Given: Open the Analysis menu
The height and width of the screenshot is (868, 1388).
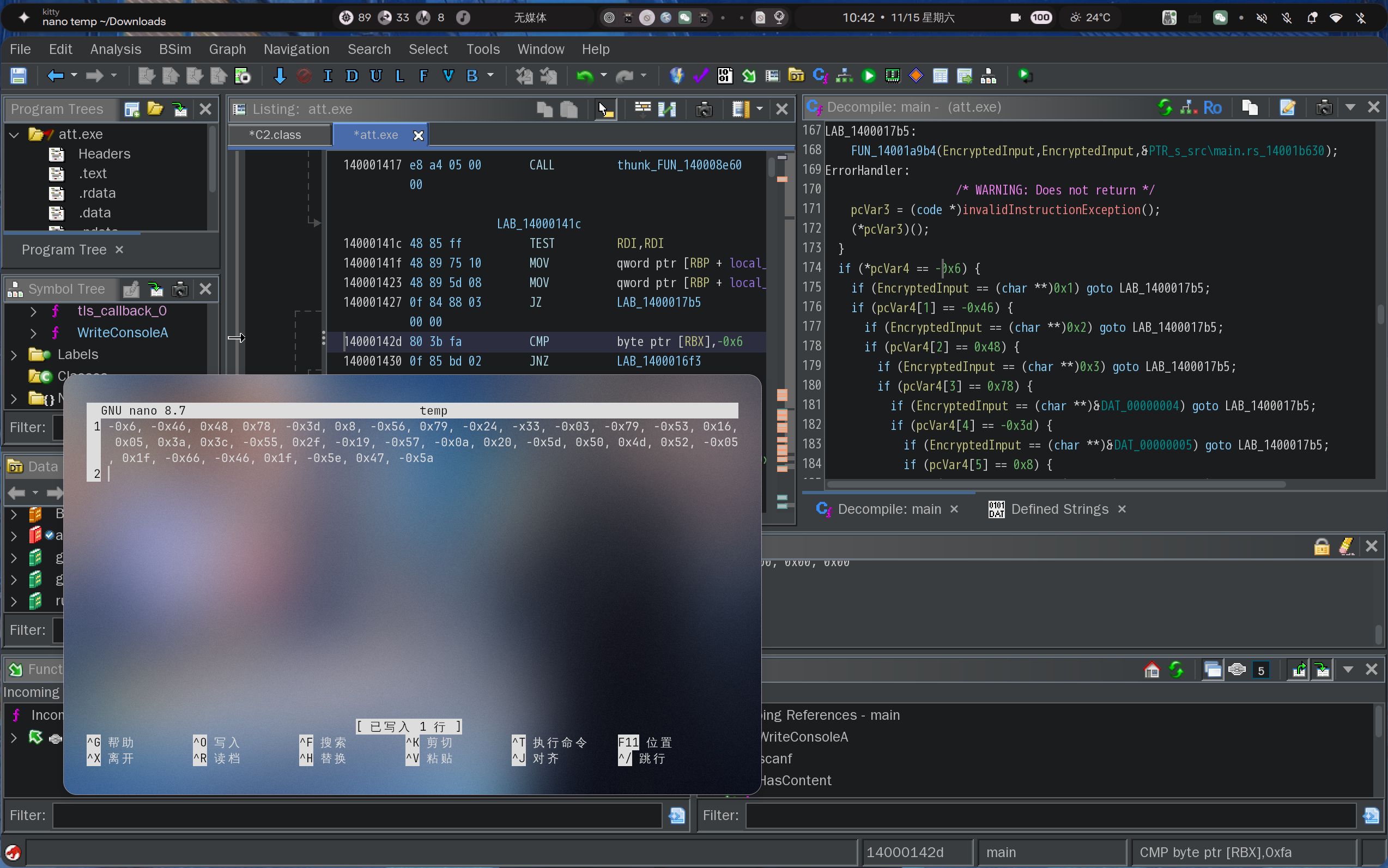Looking at the screenshot, I should [x=116, y=50].
